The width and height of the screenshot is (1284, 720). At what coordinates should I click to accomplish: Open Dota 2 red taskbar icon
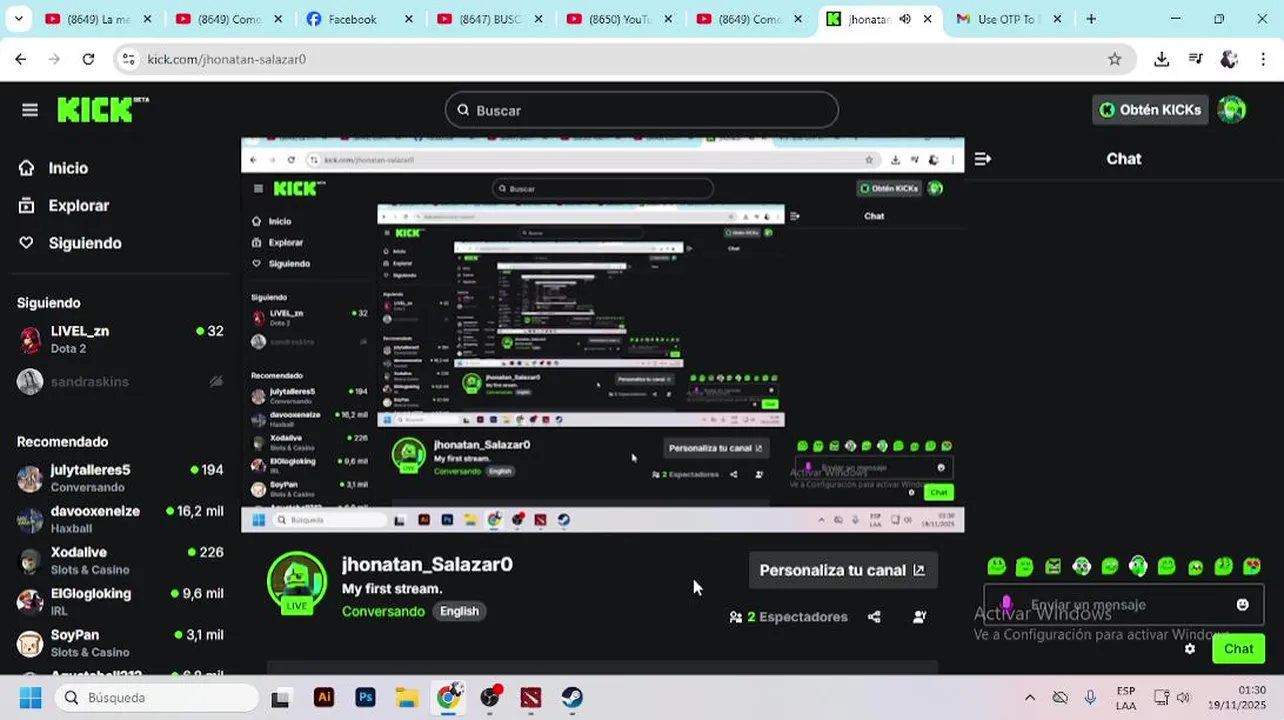[531, 697]
